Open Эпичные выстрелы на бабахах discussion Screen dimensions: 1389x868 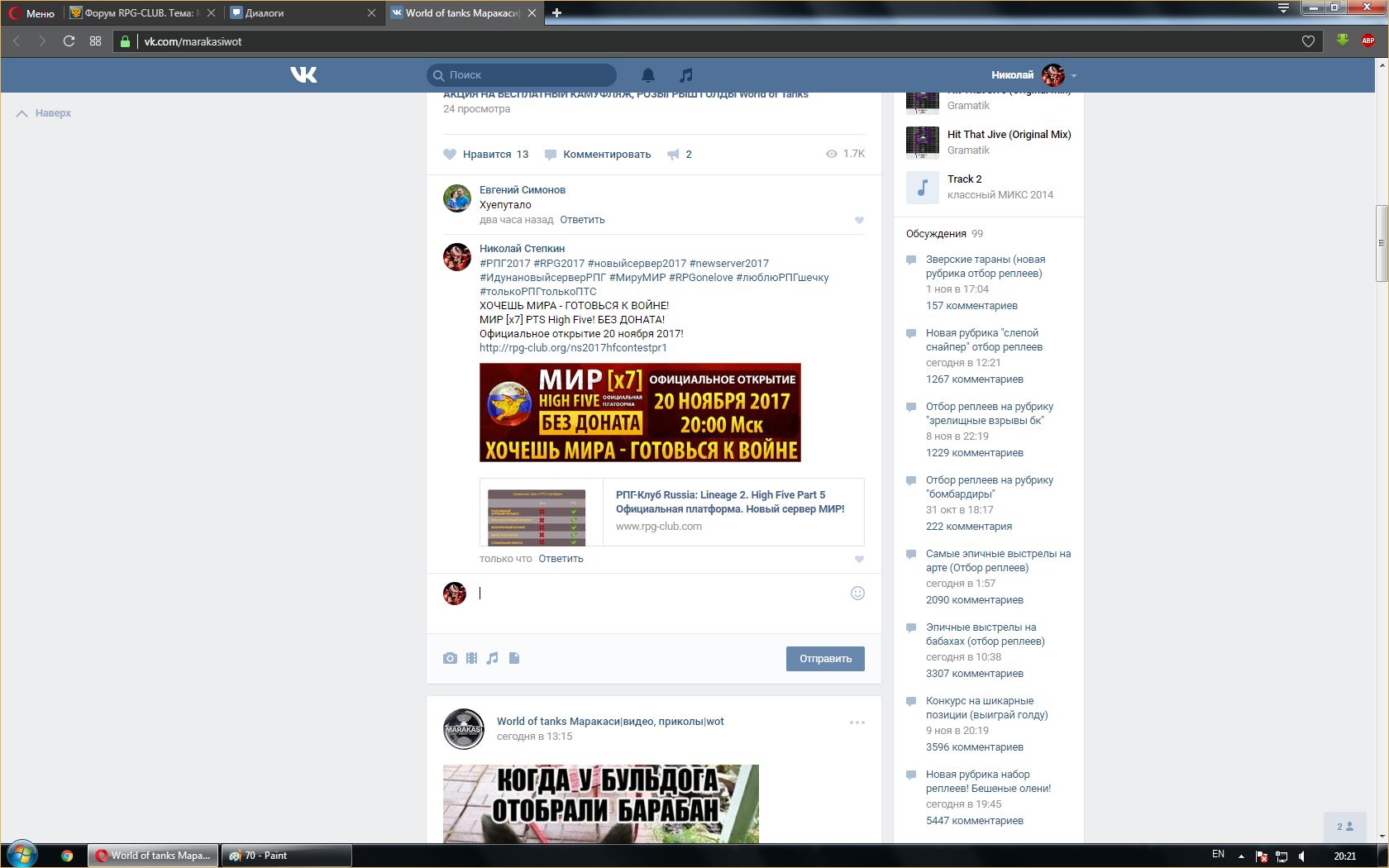986,634
